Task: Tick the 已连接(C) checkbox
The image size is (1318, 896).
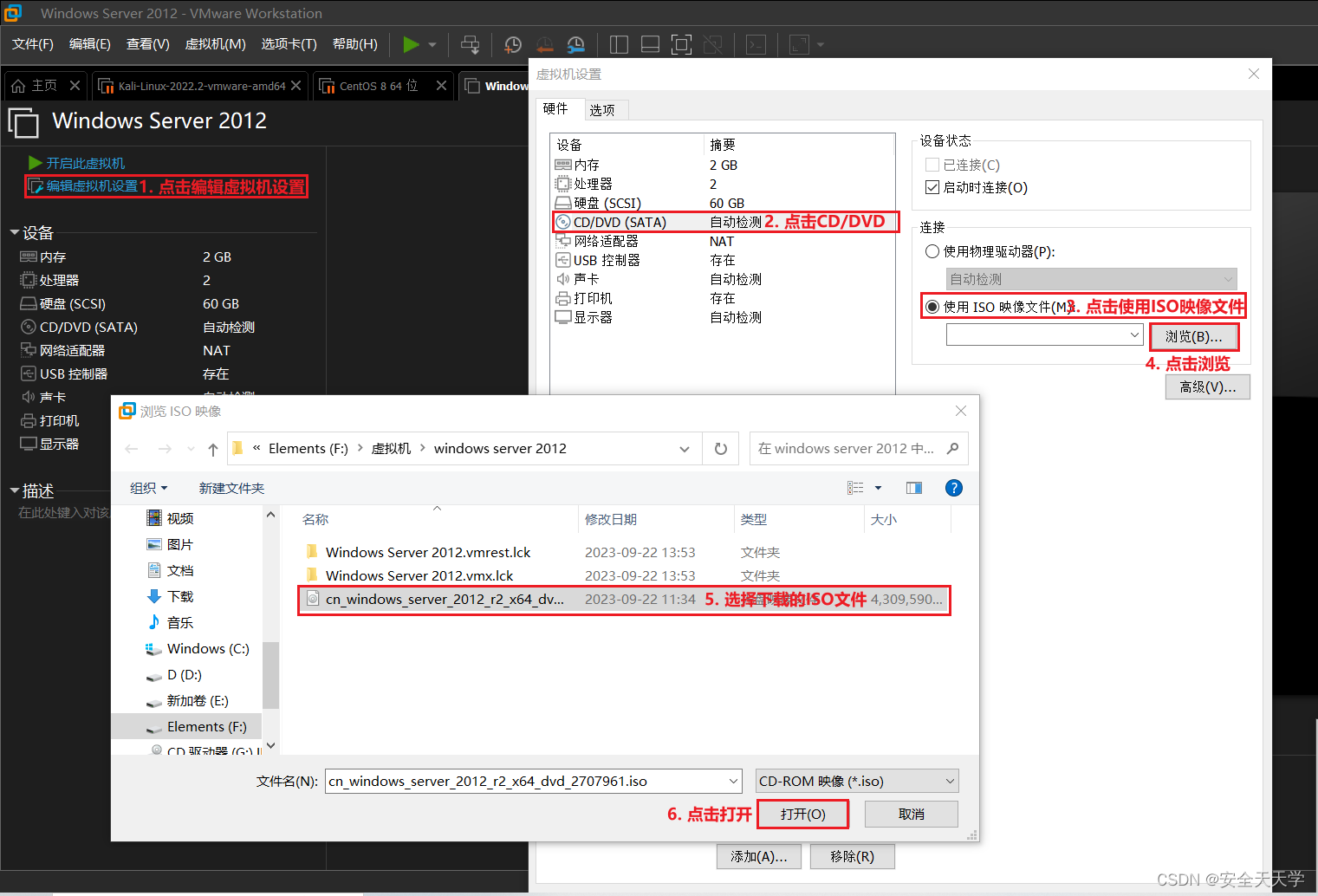Action: point(932,165)
